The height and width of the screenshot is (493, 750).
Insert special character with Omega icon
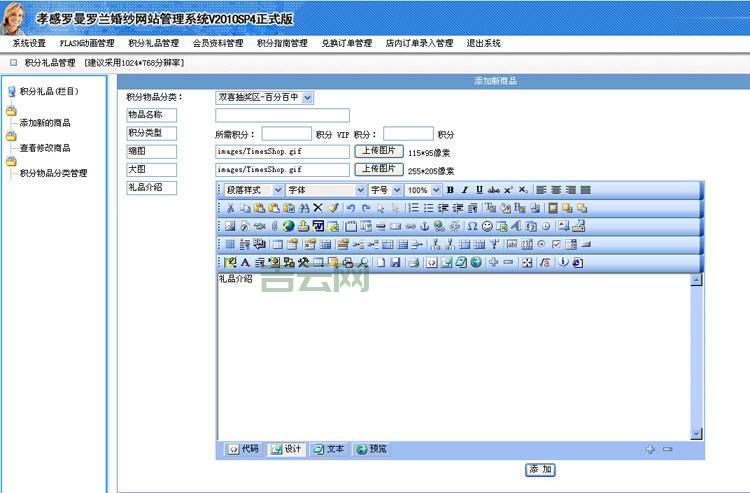tap(472, 226)
